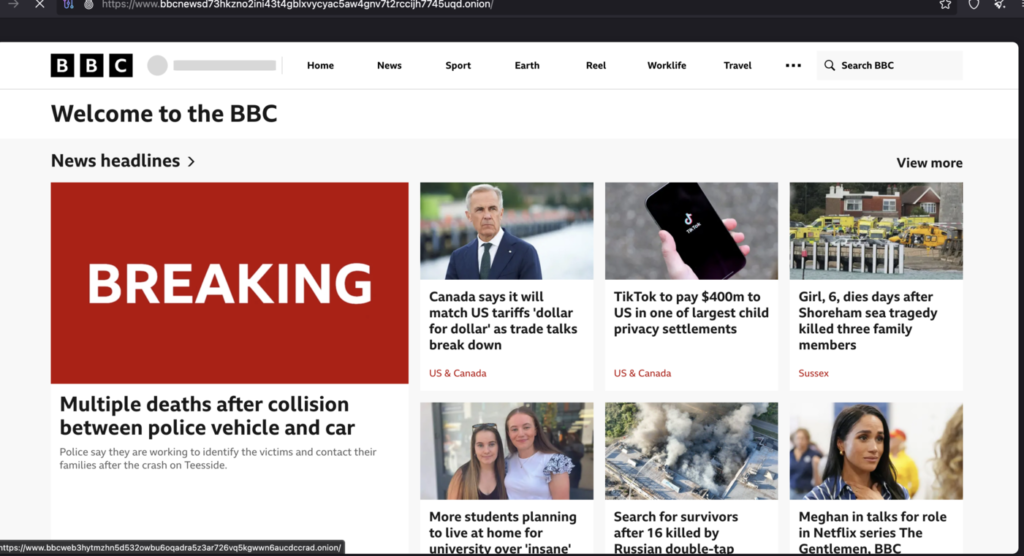Open the smoking buildings aerial photo
Screen dimensions: 1024x556
691,451
